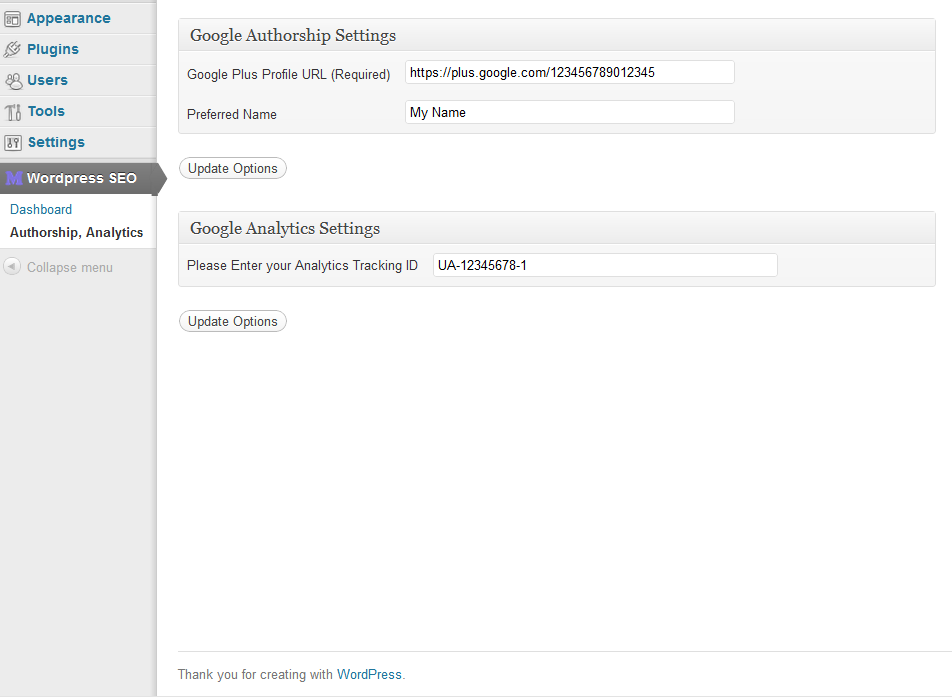
Task: Go to the SEO Dashboard submenu
Action: pos(41,209)
